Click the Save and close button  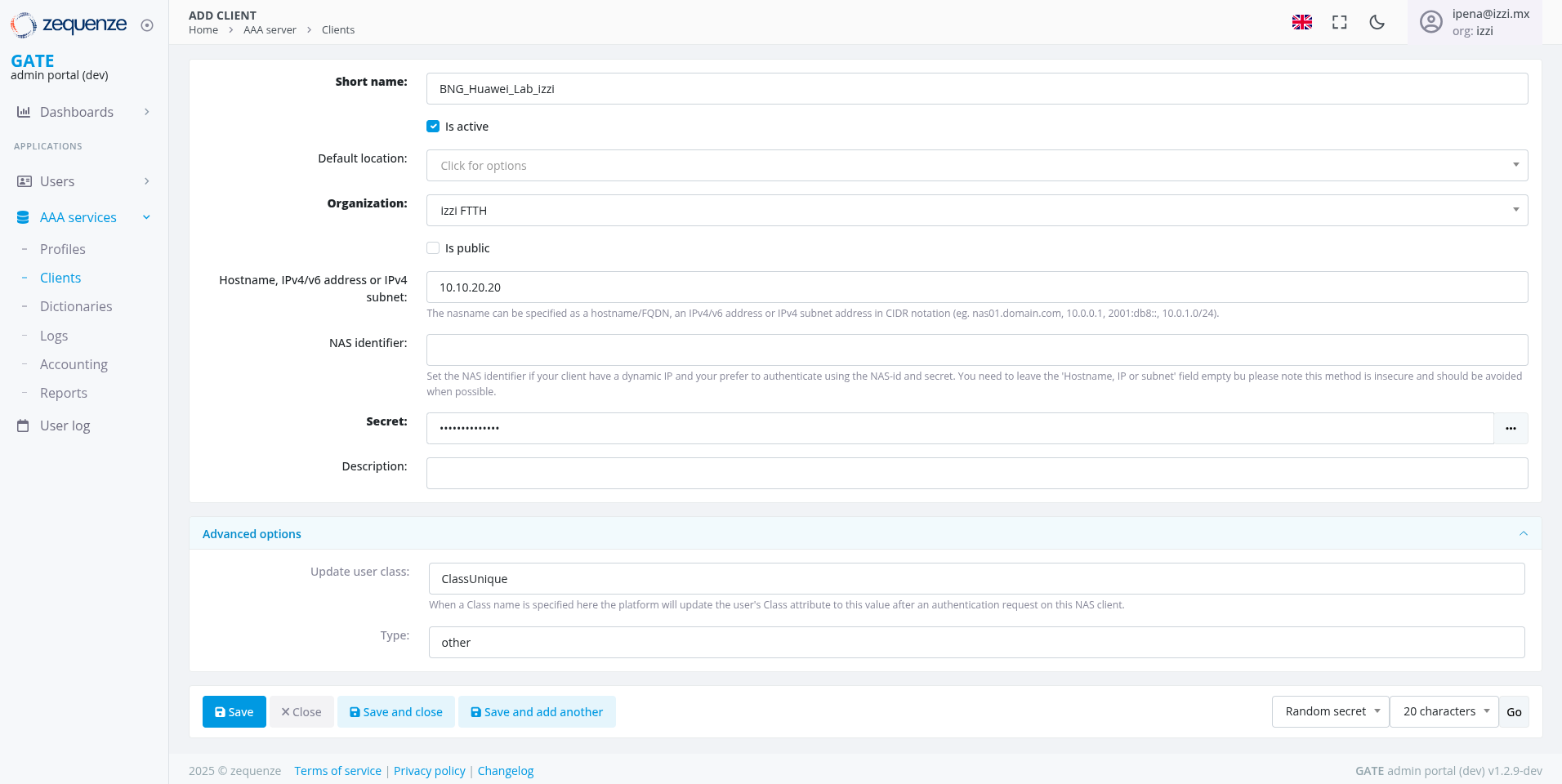click(x=395, y=711)
